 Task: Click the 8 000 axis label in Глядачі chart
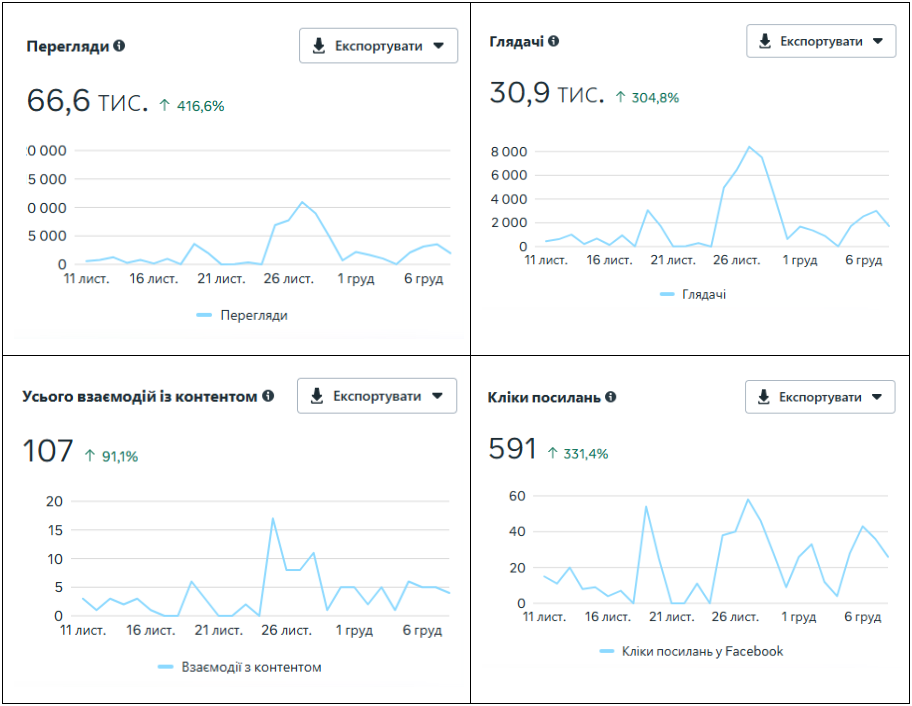click(508, 152)
